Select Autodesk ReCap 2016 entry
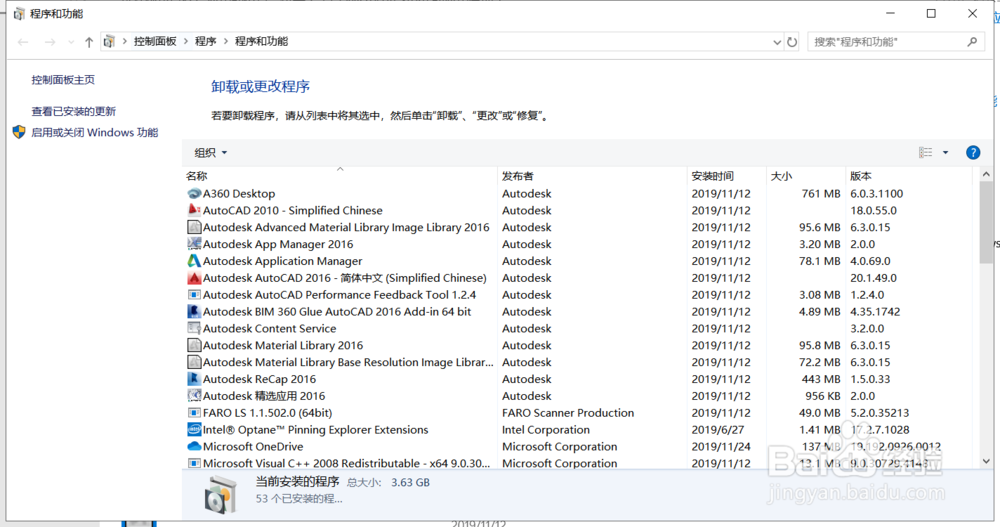Image resolution: width=1000 pixels, height=527 pixels. pos(259,379)
